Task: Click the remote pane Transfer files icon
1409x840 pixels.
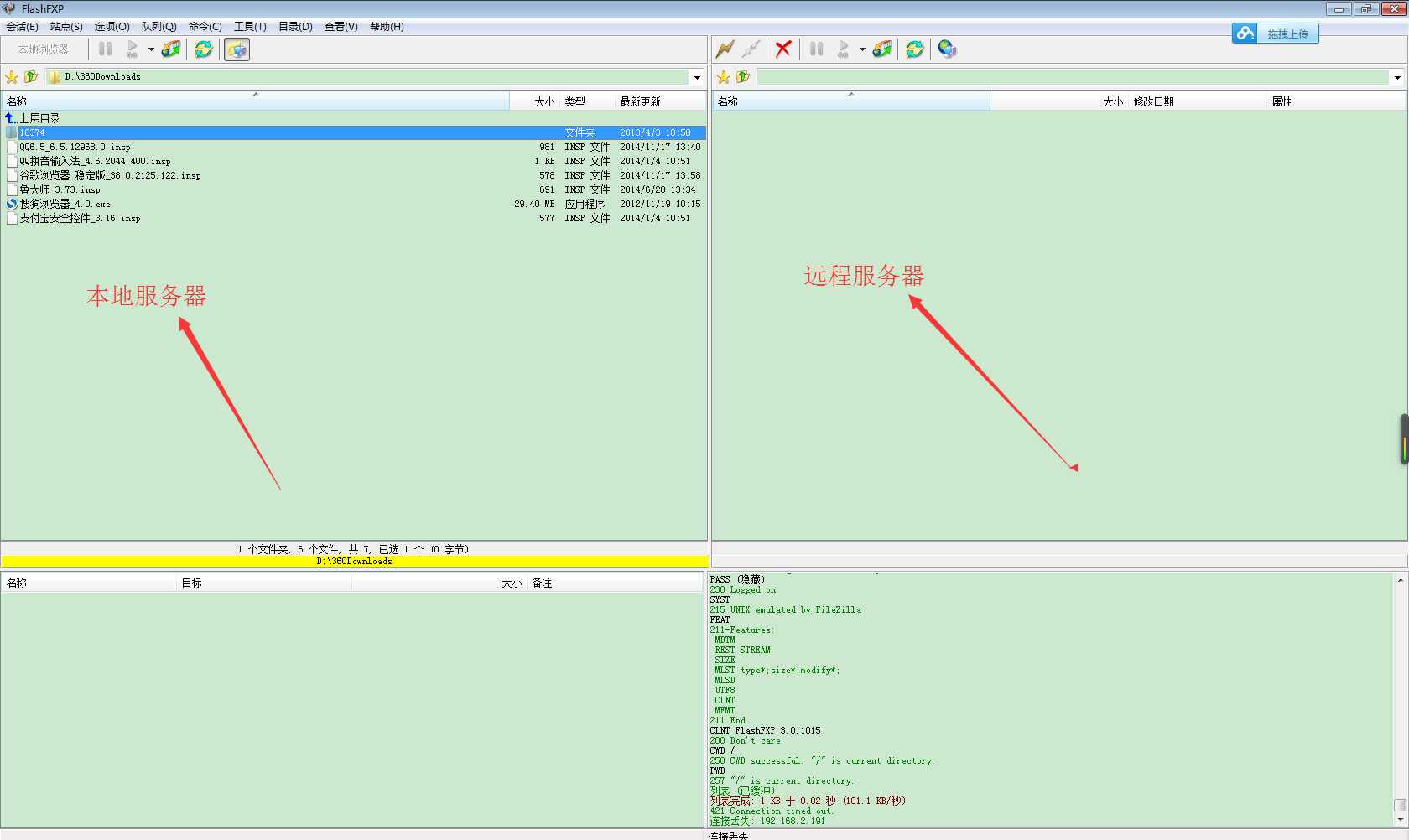Action: tap(882, 49)
